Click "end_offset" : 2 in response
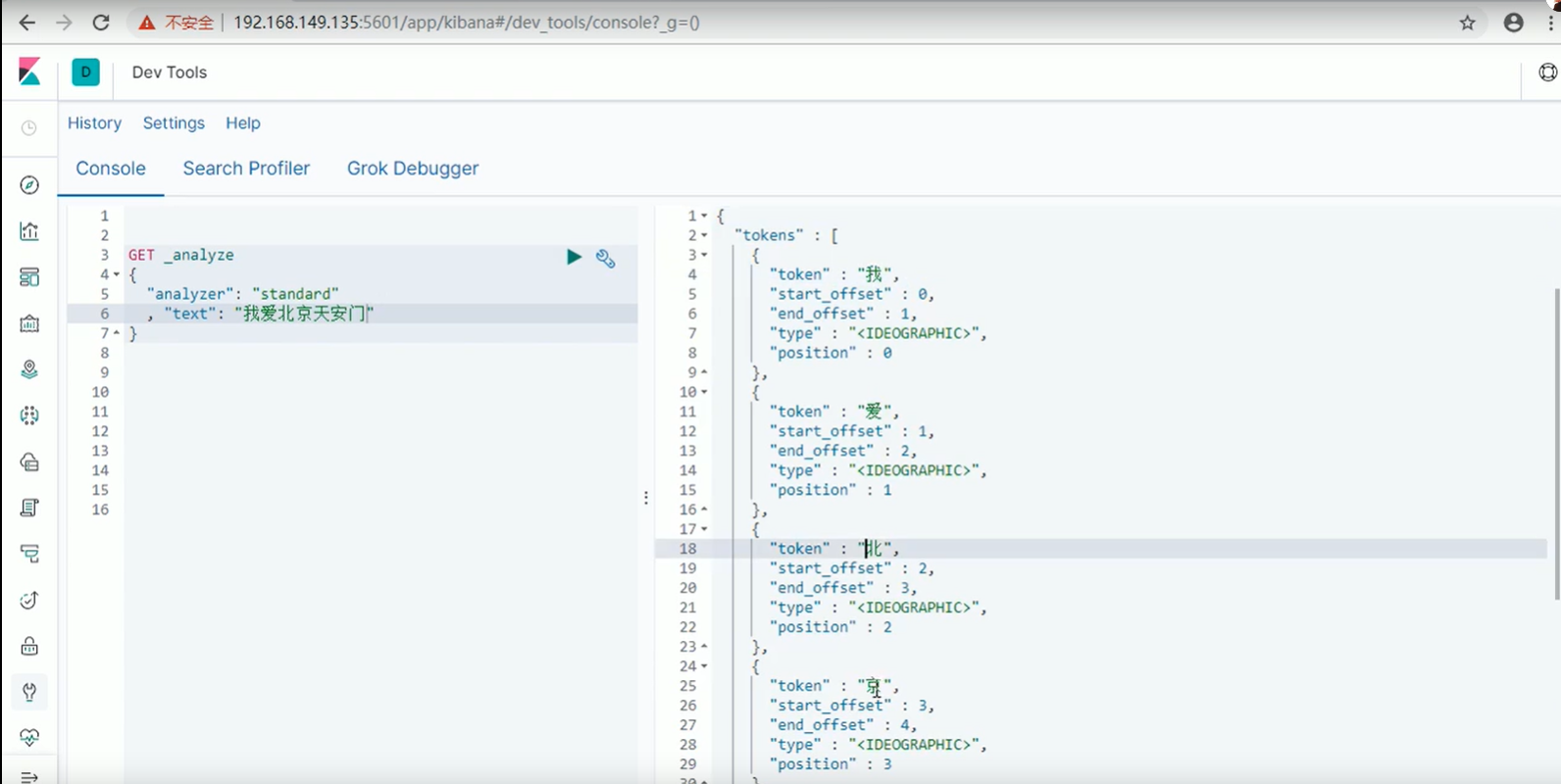Image resolution: width=1561 pixels, height=784 pixels. pyautogui.click(x=843, y=451)
